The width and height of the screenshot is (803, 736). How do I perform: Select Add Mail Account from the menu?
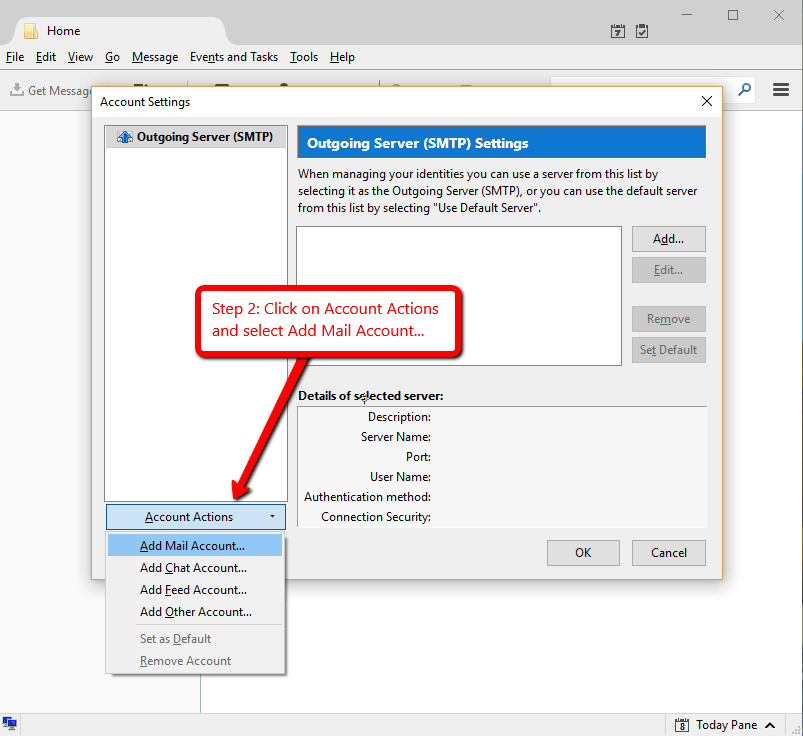pos(195,545)
